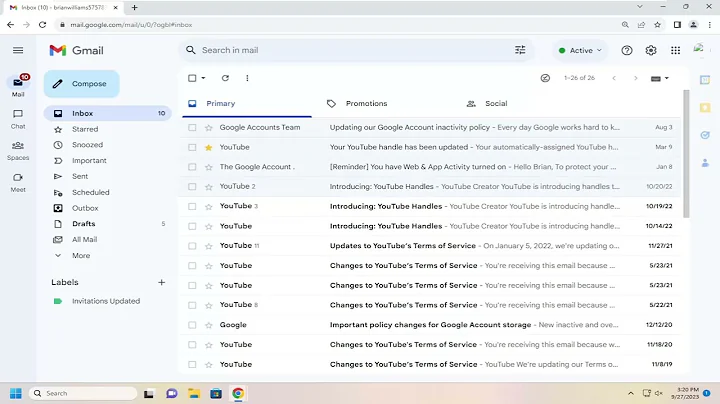Open the Chat section in left rail
This screenshot has height=404, width=720.
click(18, 119)
